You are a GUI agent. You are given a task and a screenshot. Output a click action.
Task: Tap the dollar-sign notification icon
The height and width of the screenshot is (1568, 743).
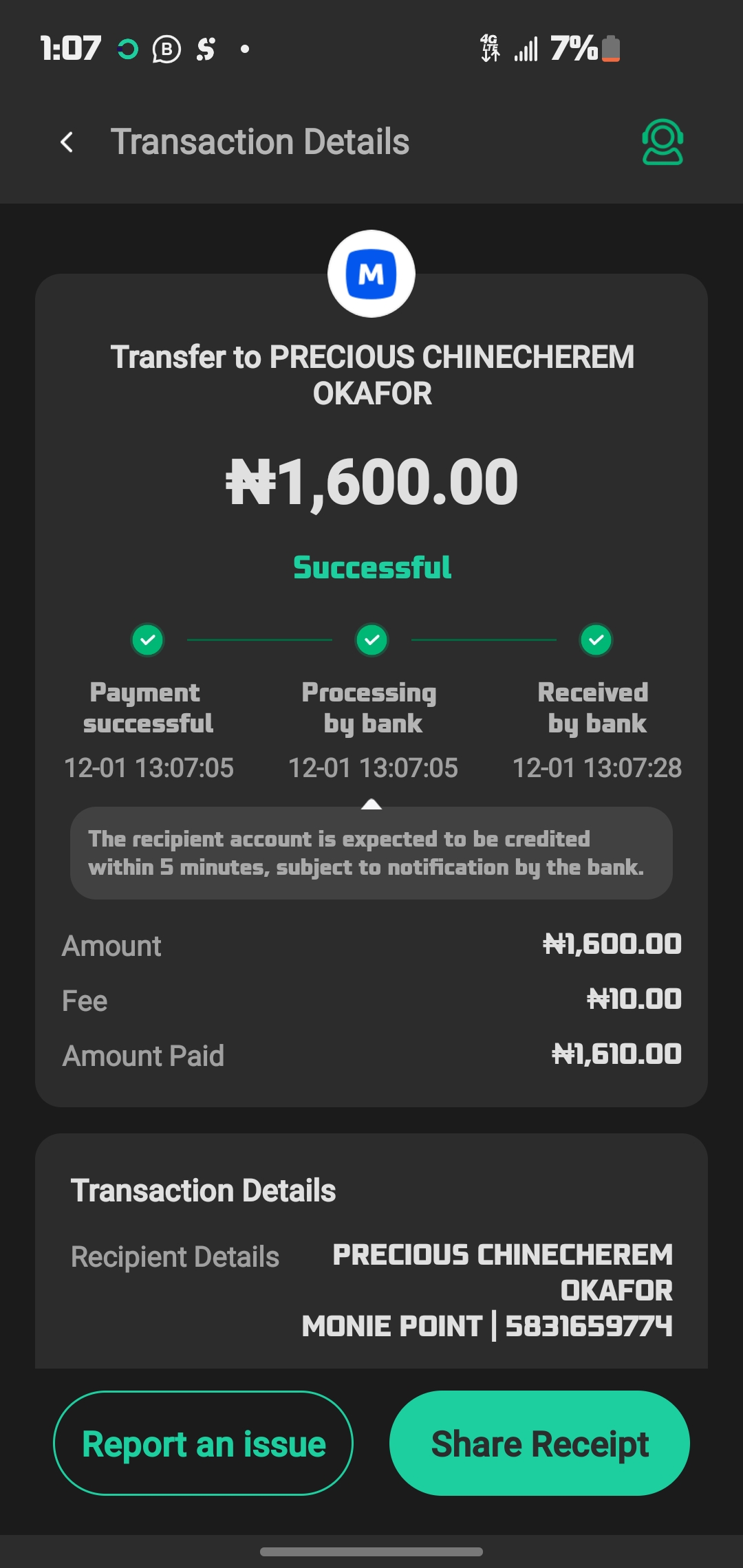(206, 49)
